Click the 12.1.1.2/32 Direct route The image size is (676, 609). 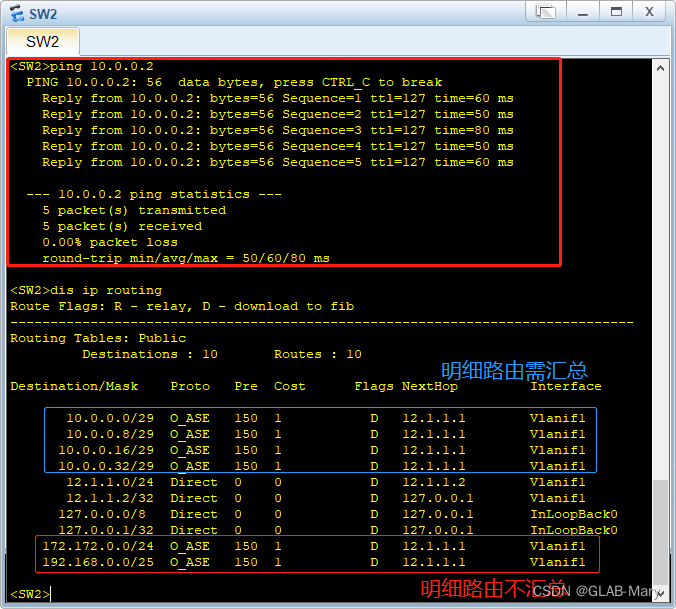[325, 498]
